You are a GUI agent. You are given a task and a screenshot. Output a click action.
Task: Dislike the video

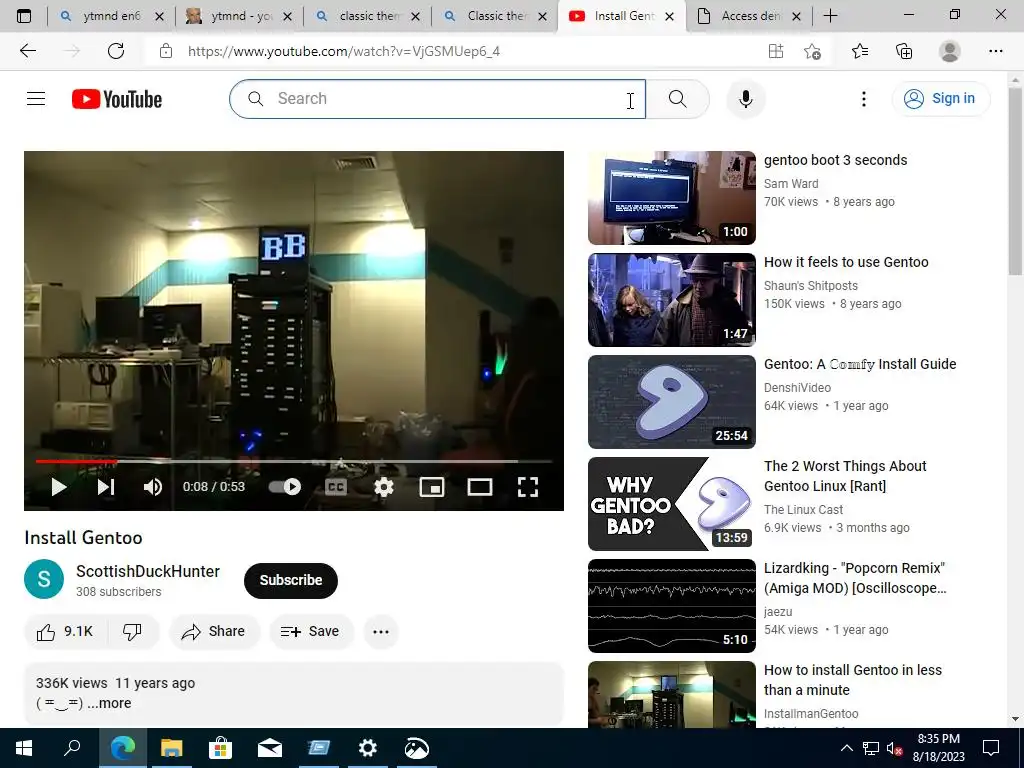pyautogui.click(x=133, y=632)
